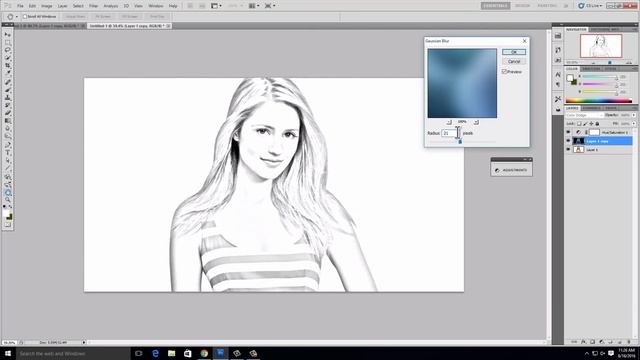Click the Print Size button
The height and width of the screenshot is (360, 640).
(157, 16)
